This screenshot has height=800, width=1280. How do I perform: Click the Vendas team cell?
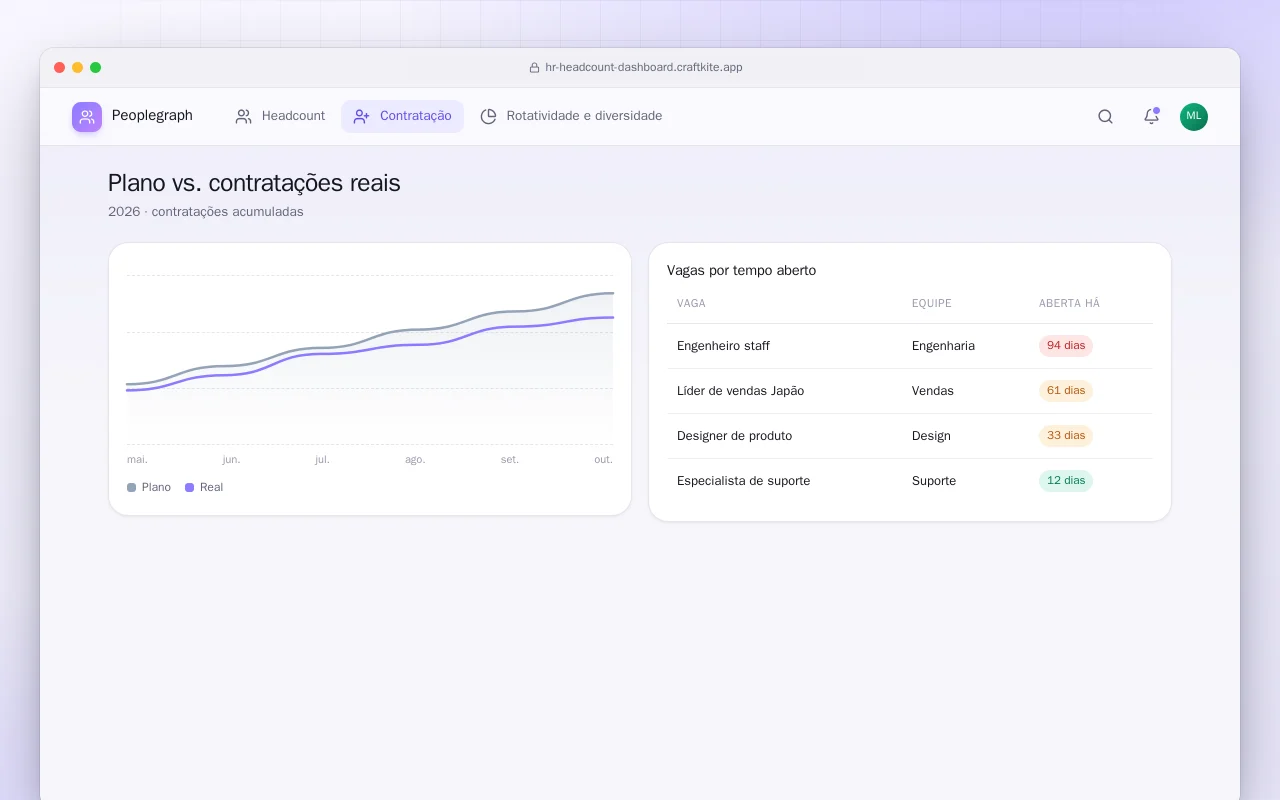[933, 391]
